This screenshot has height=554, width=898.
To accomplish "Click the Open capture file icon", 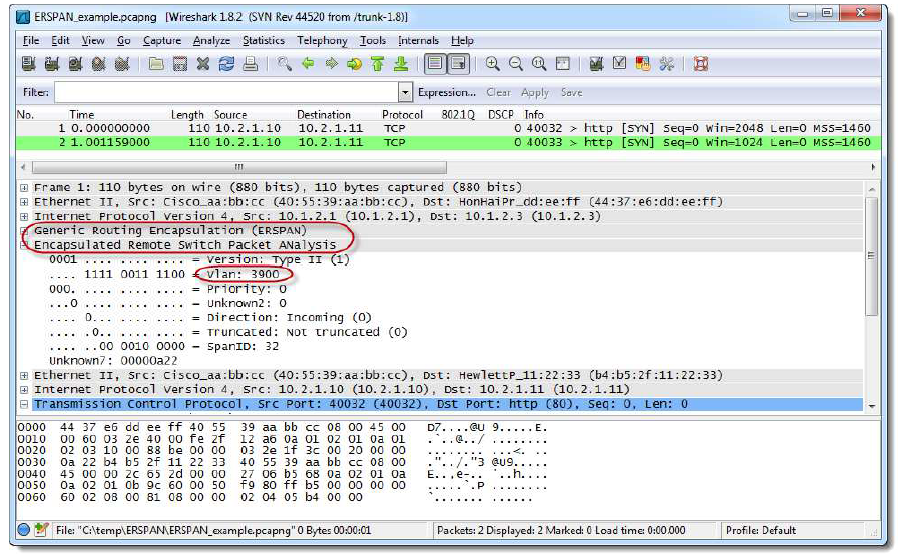I will [x=157, y=64].
